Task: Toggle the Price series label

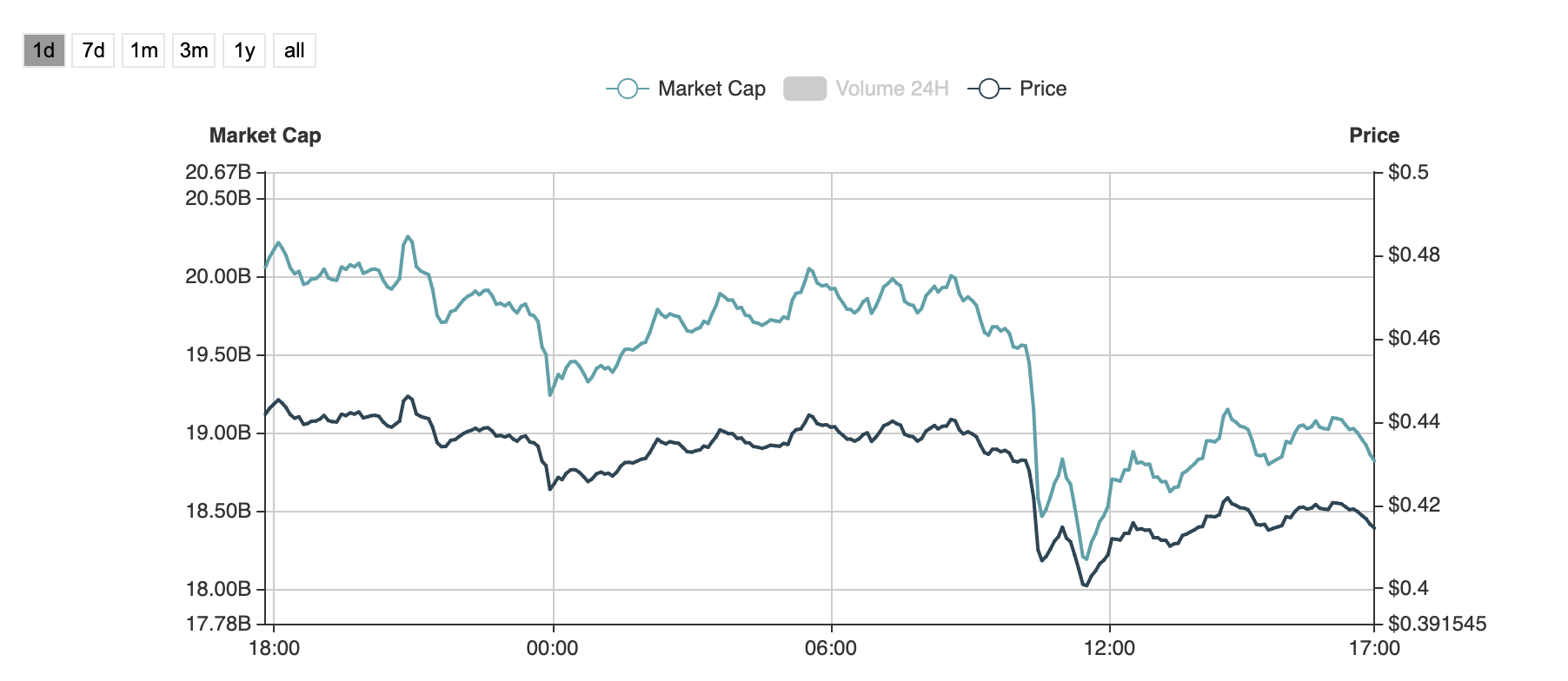Action: point(1043,89)
